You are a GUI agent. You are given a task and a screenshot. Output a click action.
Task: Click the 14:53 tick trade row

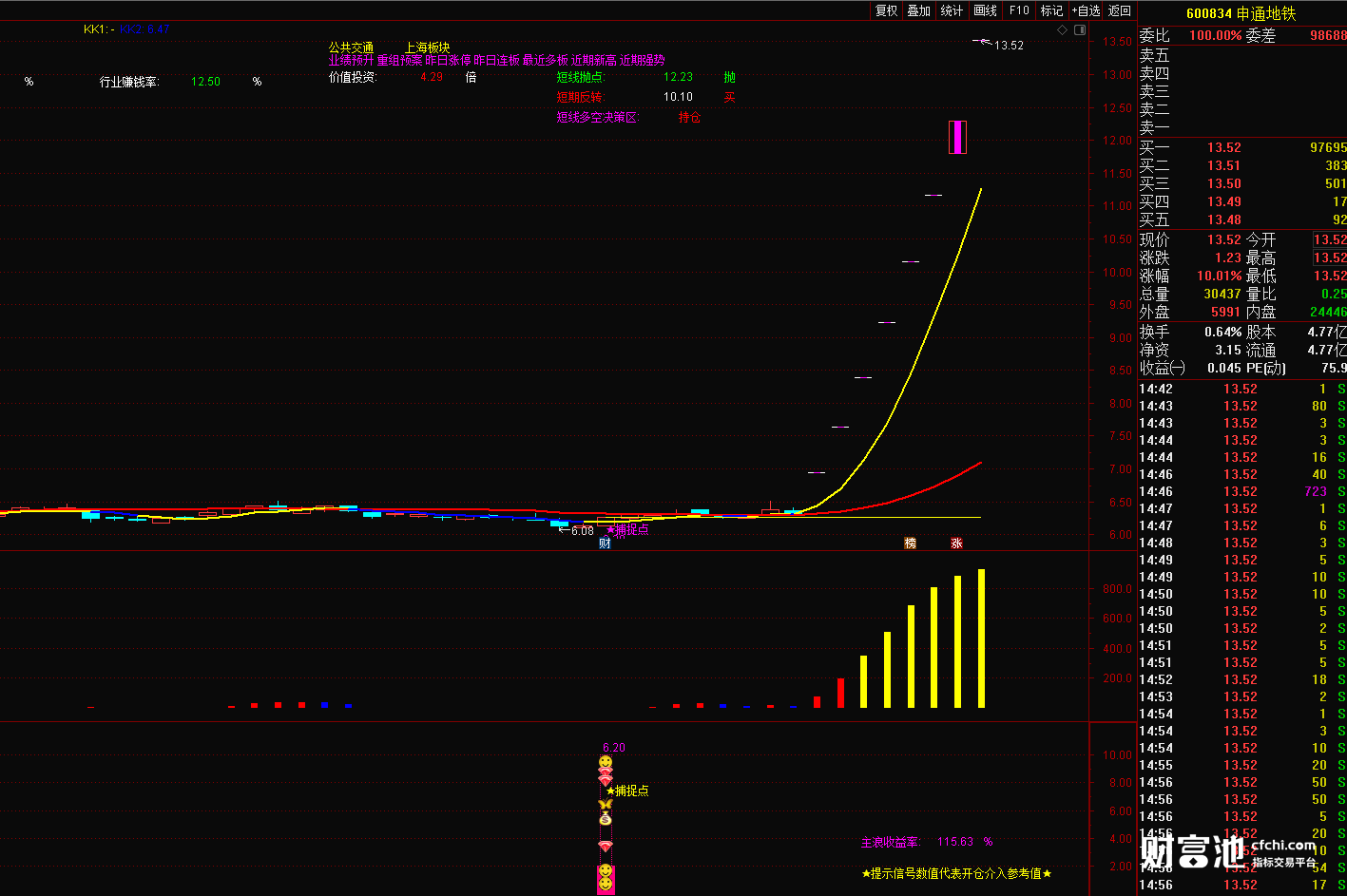tap(1242, 696)
